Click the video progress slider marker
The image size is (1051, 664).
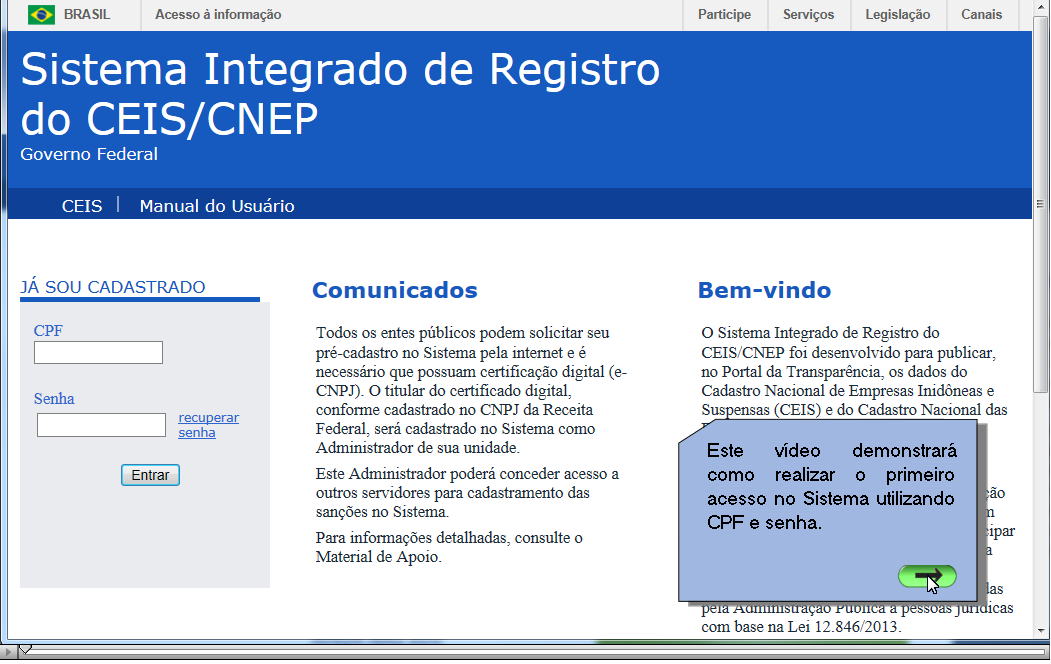tap(26, 651)
